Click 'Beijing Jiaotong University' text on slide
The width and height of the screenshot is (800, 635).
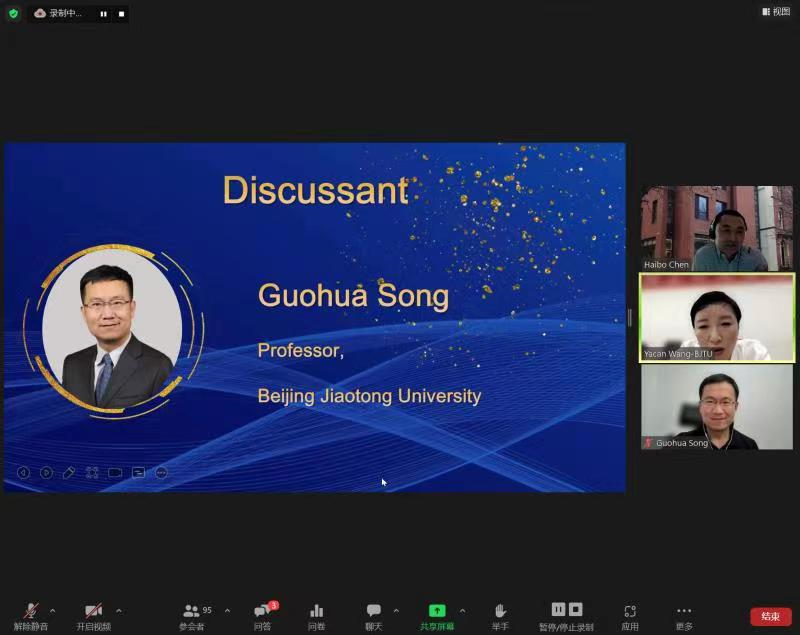coord(369,396)
